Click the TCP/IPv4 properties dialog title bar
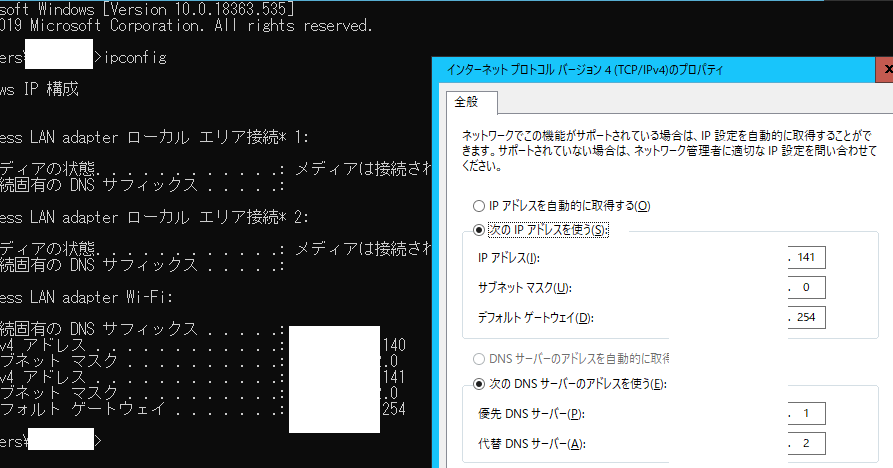 coord(650,70)
